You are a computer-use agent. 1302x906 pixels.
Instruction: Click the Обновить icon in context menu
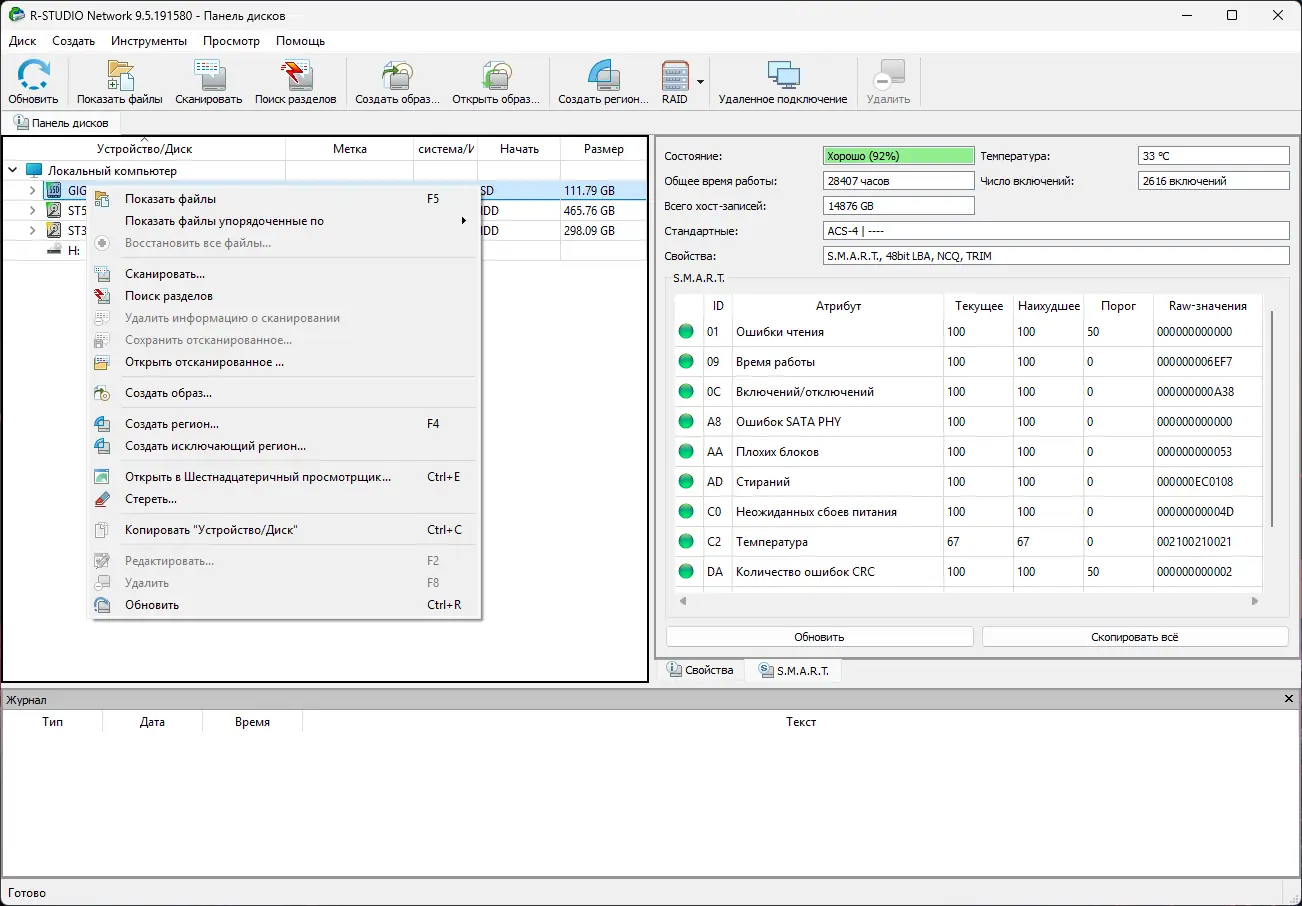click(x=102, y=605)
